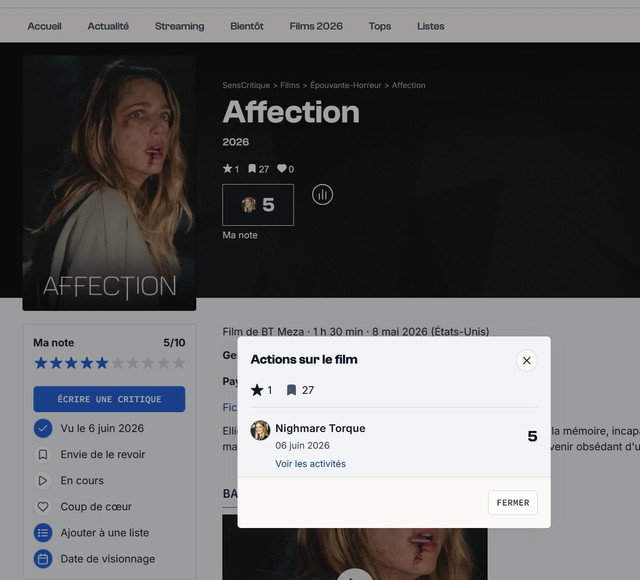640x580 pixels.
Task: Click the Fermer button
Action: (x=513, y=502)
